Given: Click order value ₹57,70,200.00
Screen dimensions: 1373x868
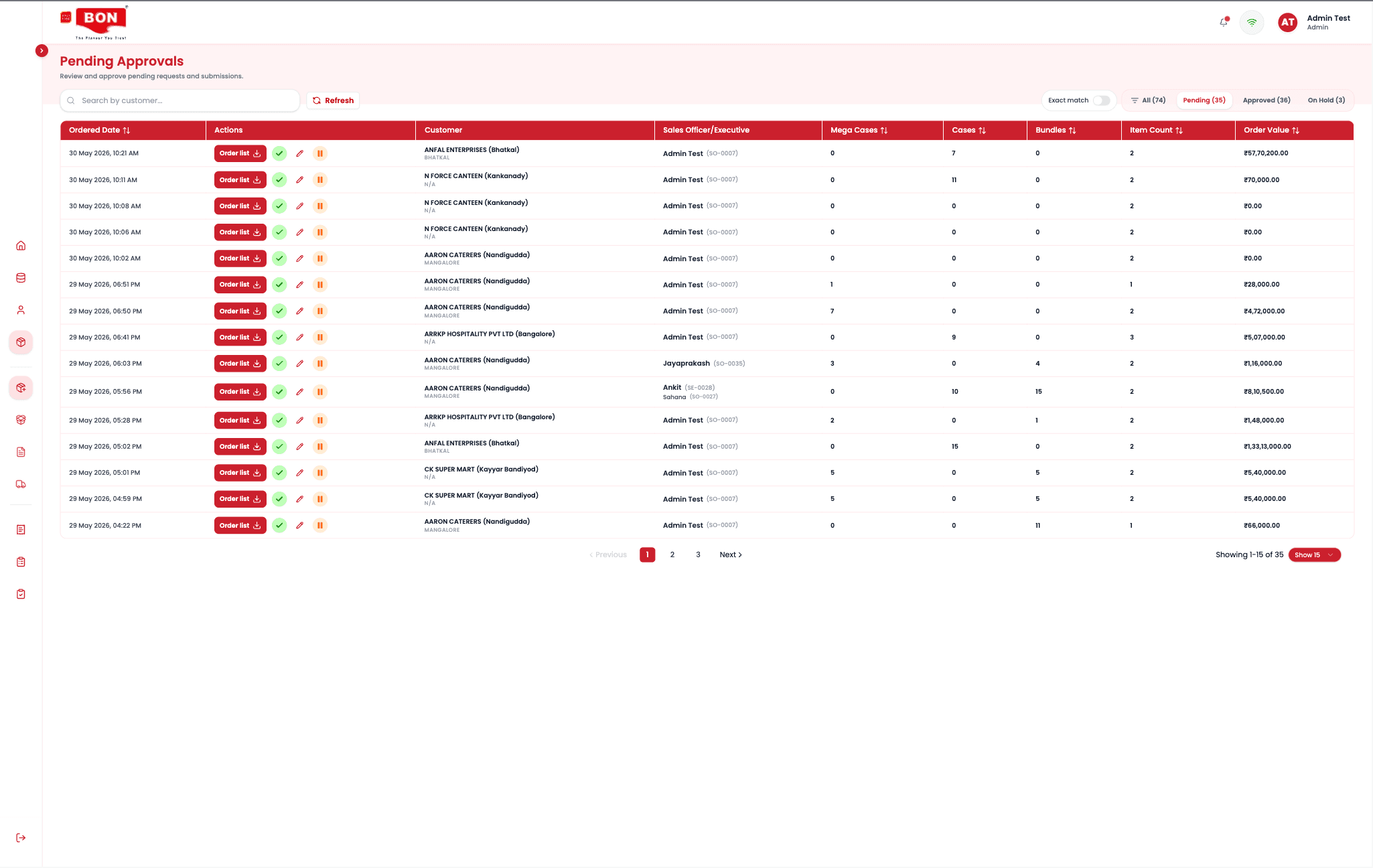Looking at the screenshot, I should (x=1266, y=153).
